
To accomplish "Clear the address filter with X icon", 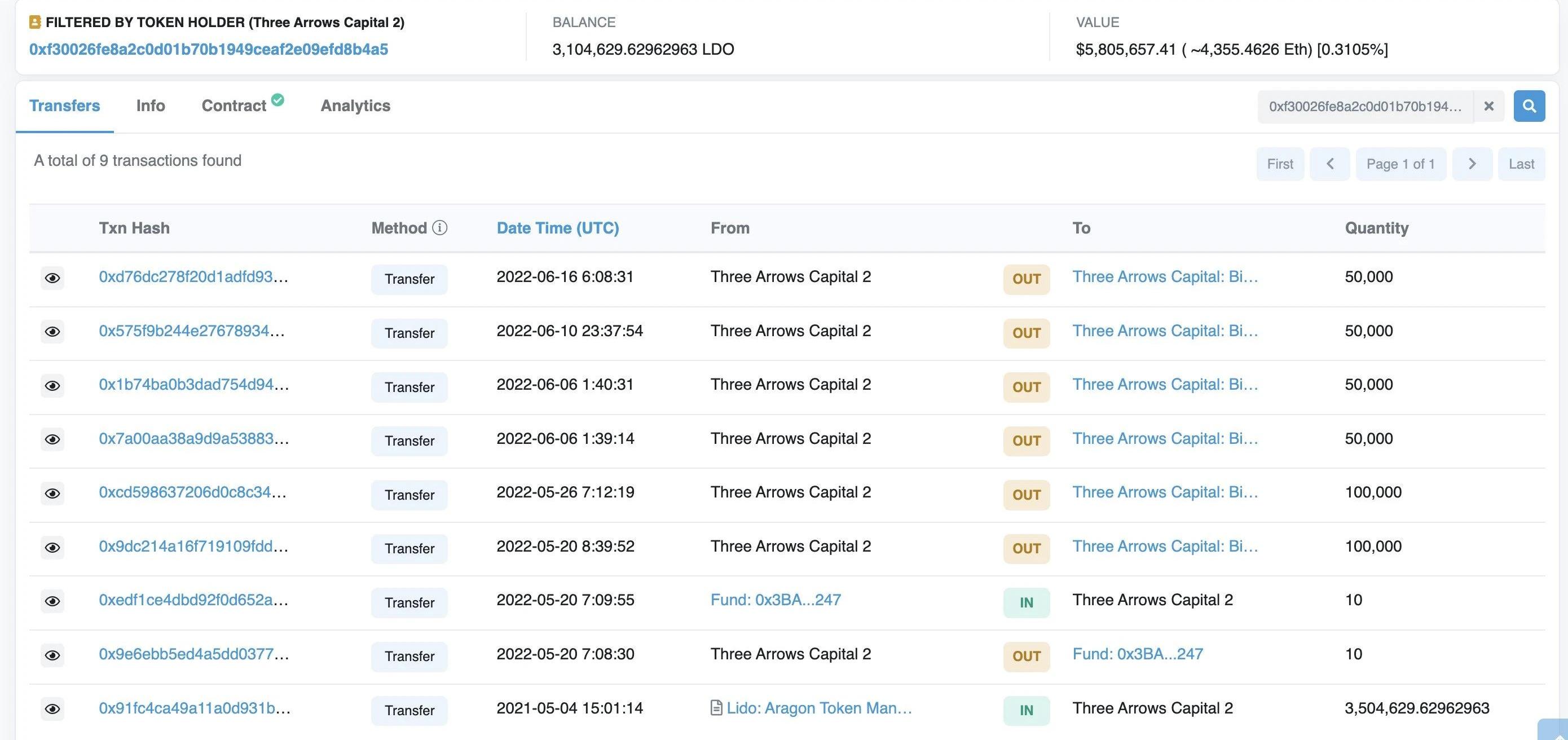I will tap(1488, 106).
